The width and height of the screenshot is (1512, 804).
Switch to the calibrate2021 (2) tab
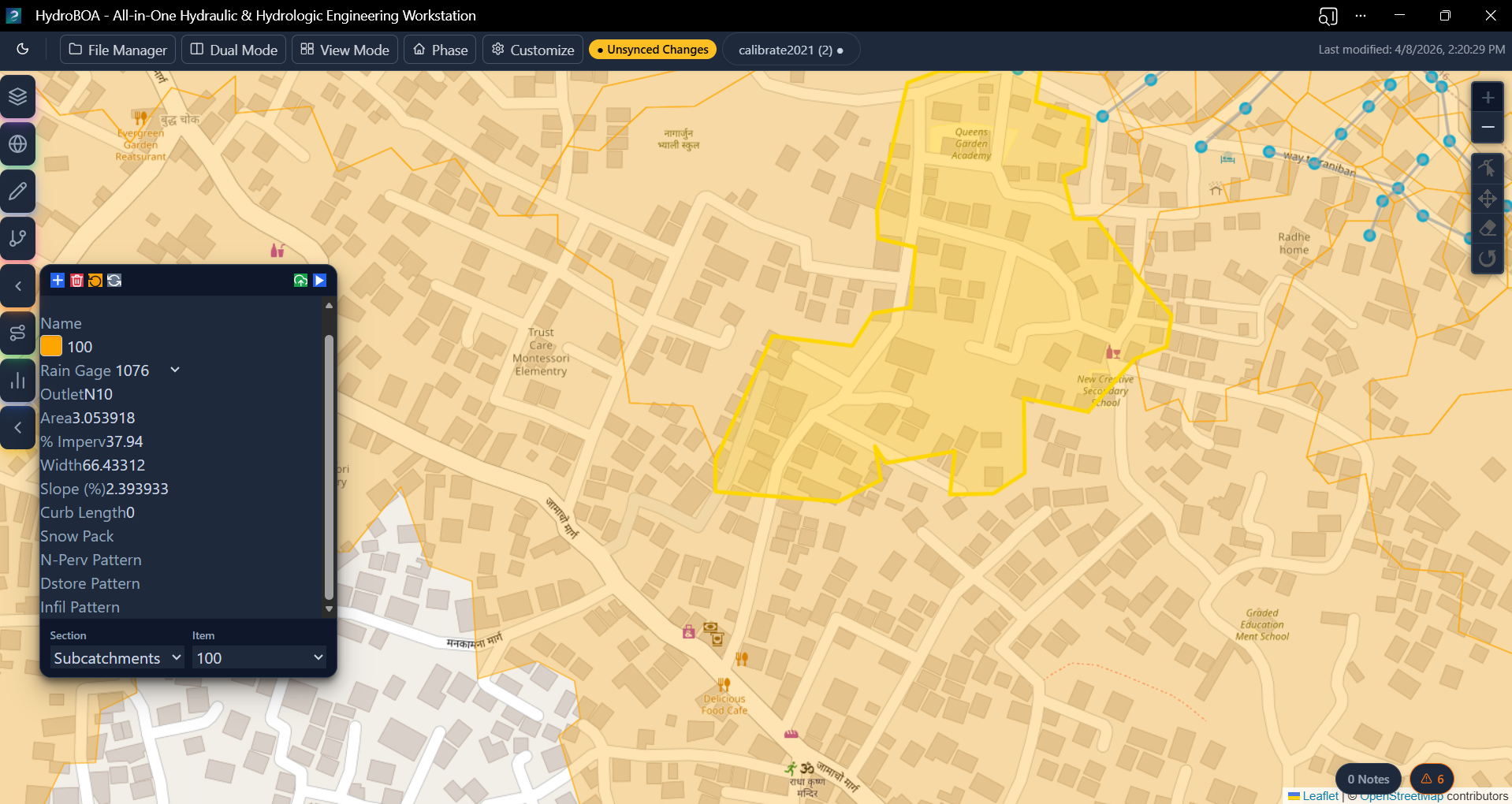[790, 50]
